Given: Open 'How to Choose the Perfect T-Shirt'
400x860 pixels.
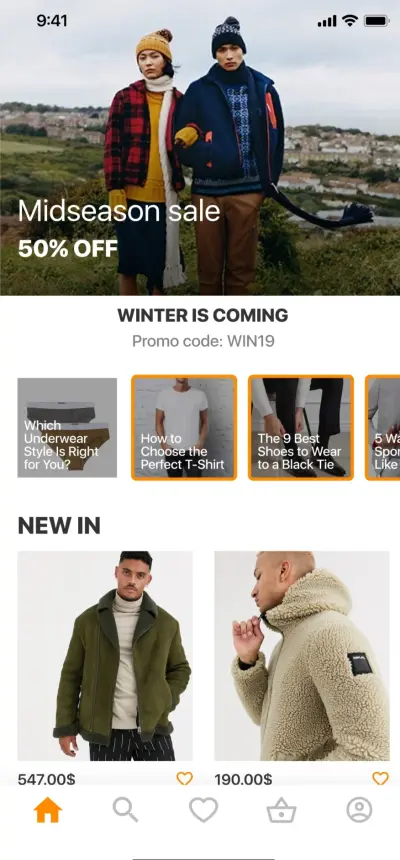Looking at the screenshot, I should [x=184, y=428].
